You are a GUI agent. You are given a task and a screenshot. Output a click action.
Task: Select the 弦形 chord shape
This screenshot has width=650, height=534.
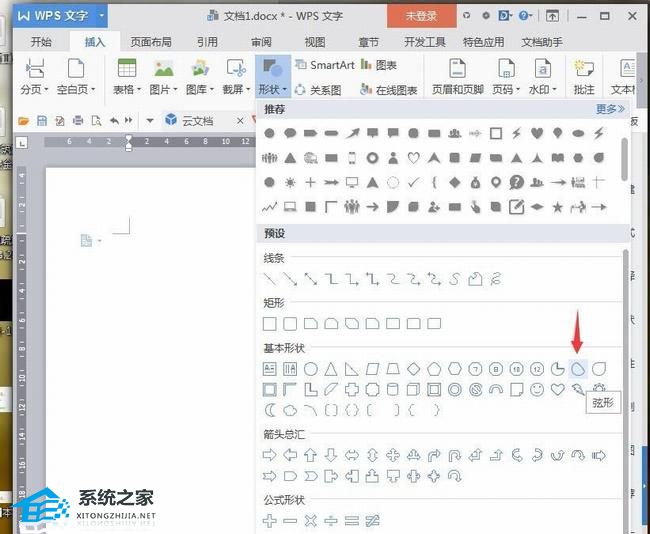[578, 369]
